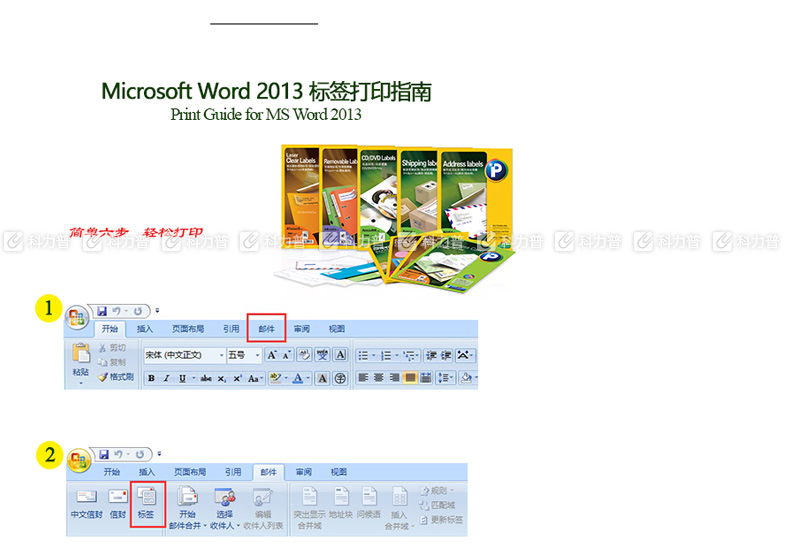790x553 pixels.
Task: Open the 插入 tab in the Home ribbon
Action: click(145, 329)
